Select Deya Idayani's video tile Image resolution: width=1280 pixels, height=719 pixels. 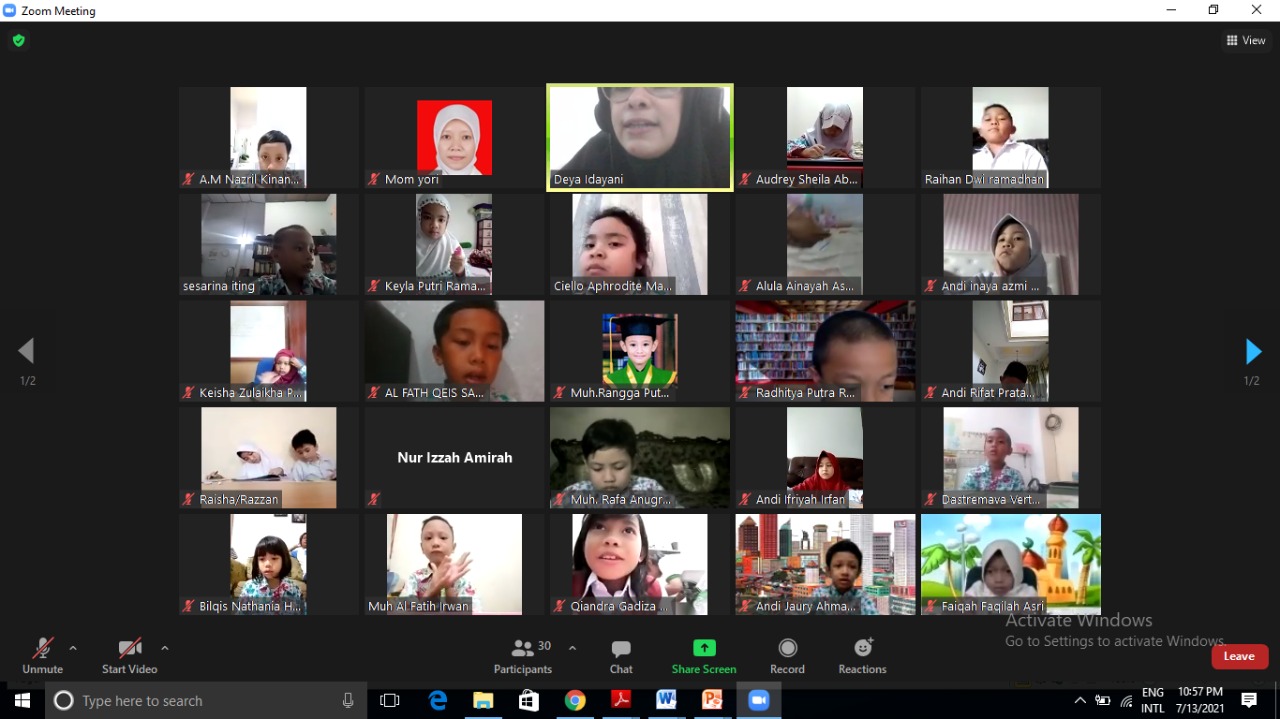click(640, 137)
